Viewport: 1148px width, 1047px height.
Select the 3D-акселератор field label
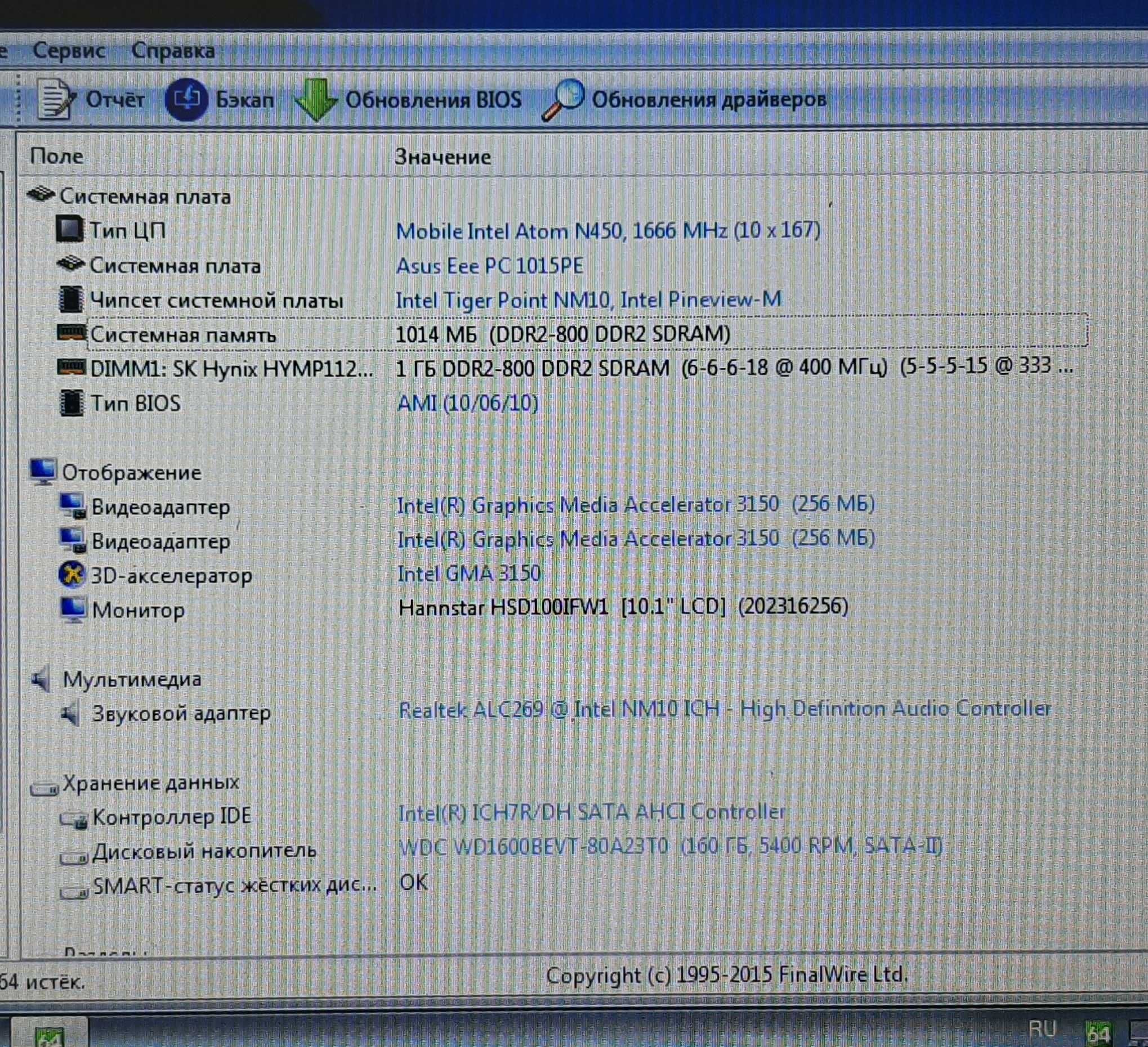click(x=171, y=576)
